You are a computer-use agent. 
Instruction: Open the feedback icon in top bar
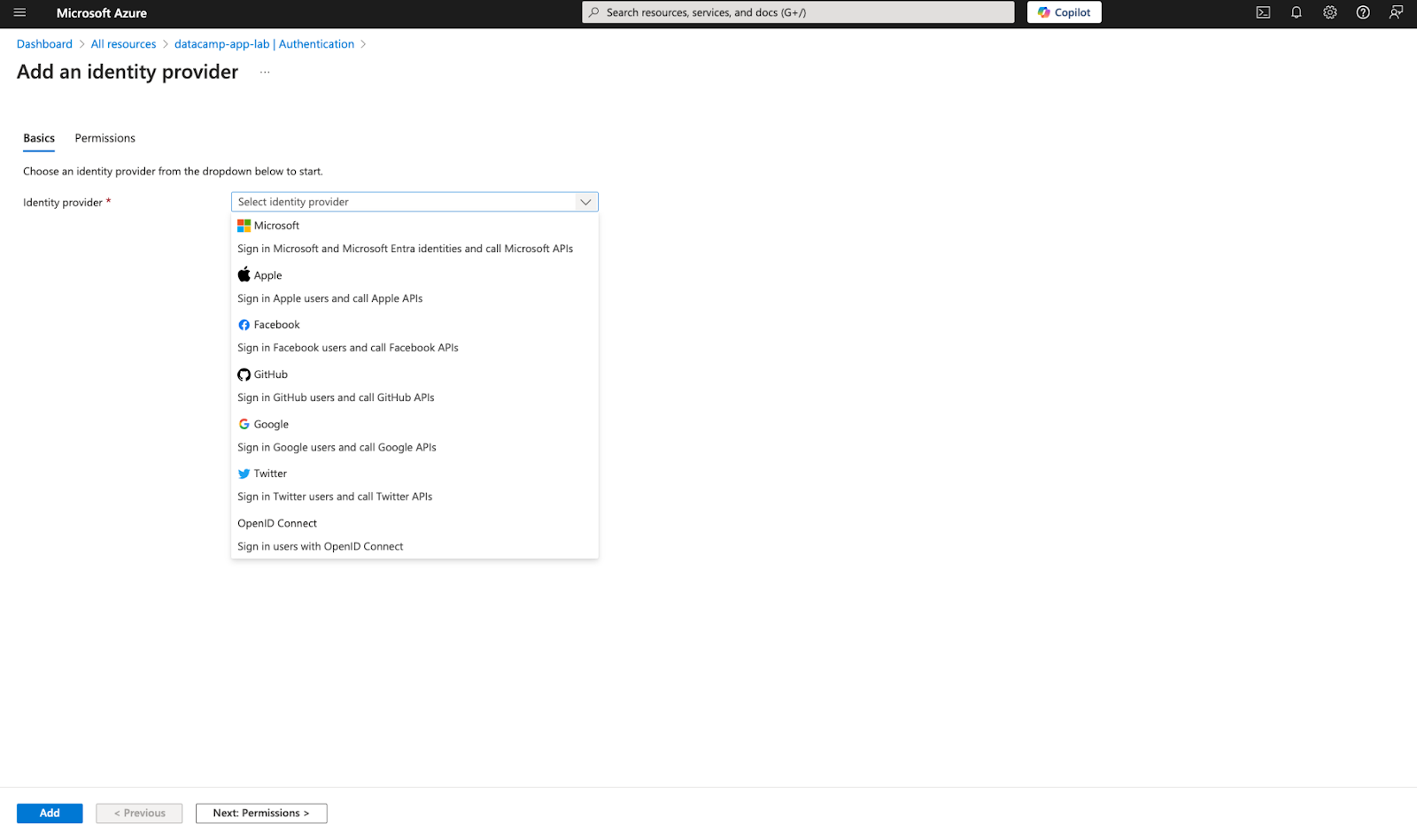tap(1397, 12)
